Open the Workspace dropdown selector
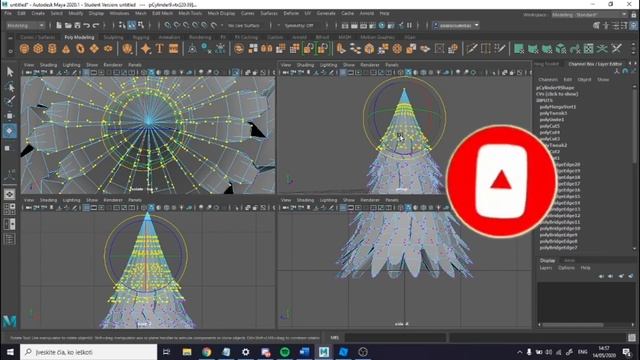The image size is (640, 360). click(589, 15)
